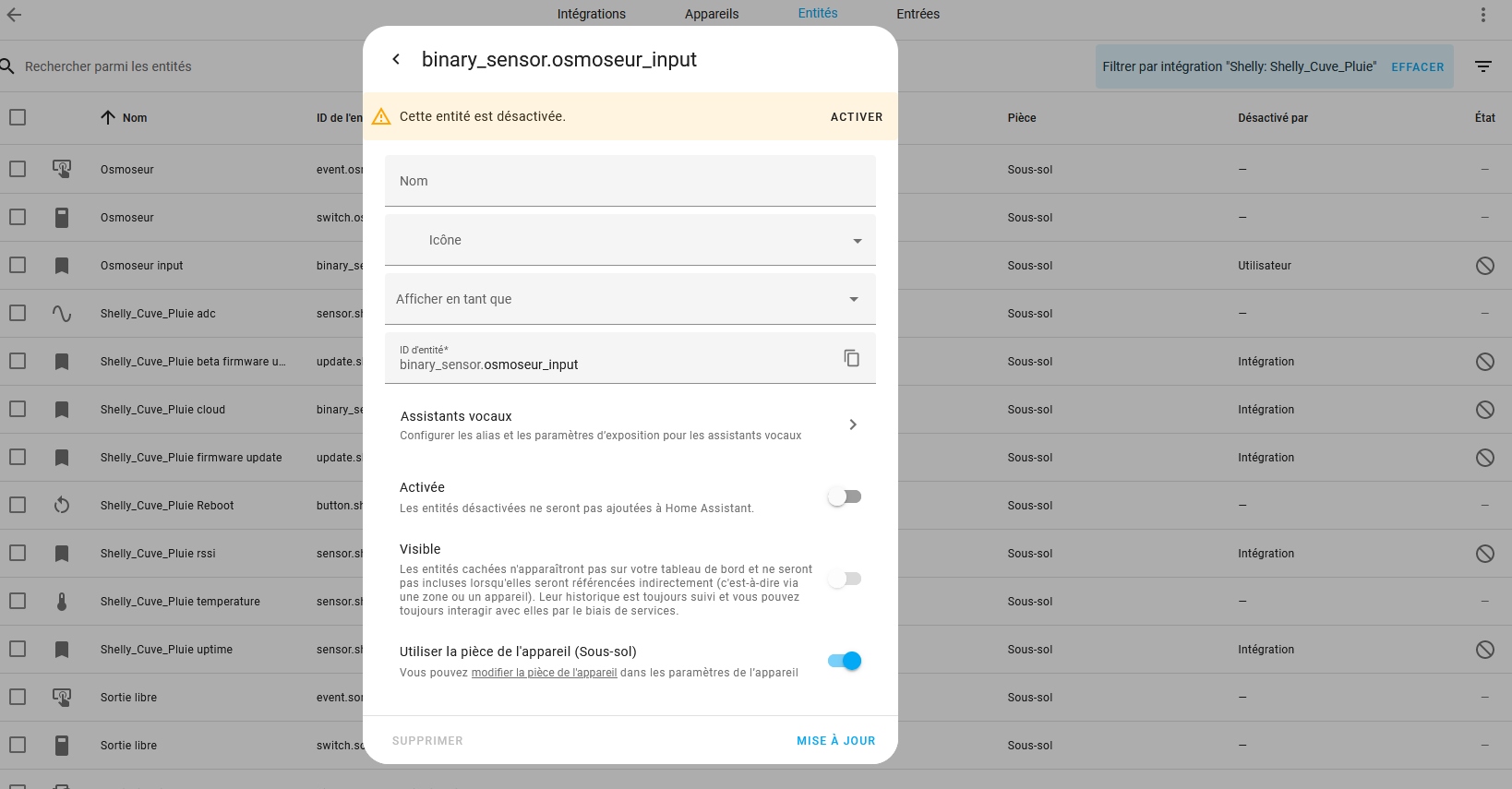Image resolution: width=1512 pixels, height=789 pixels.
Task: Click the top-left back arrow
Action: 14,15
